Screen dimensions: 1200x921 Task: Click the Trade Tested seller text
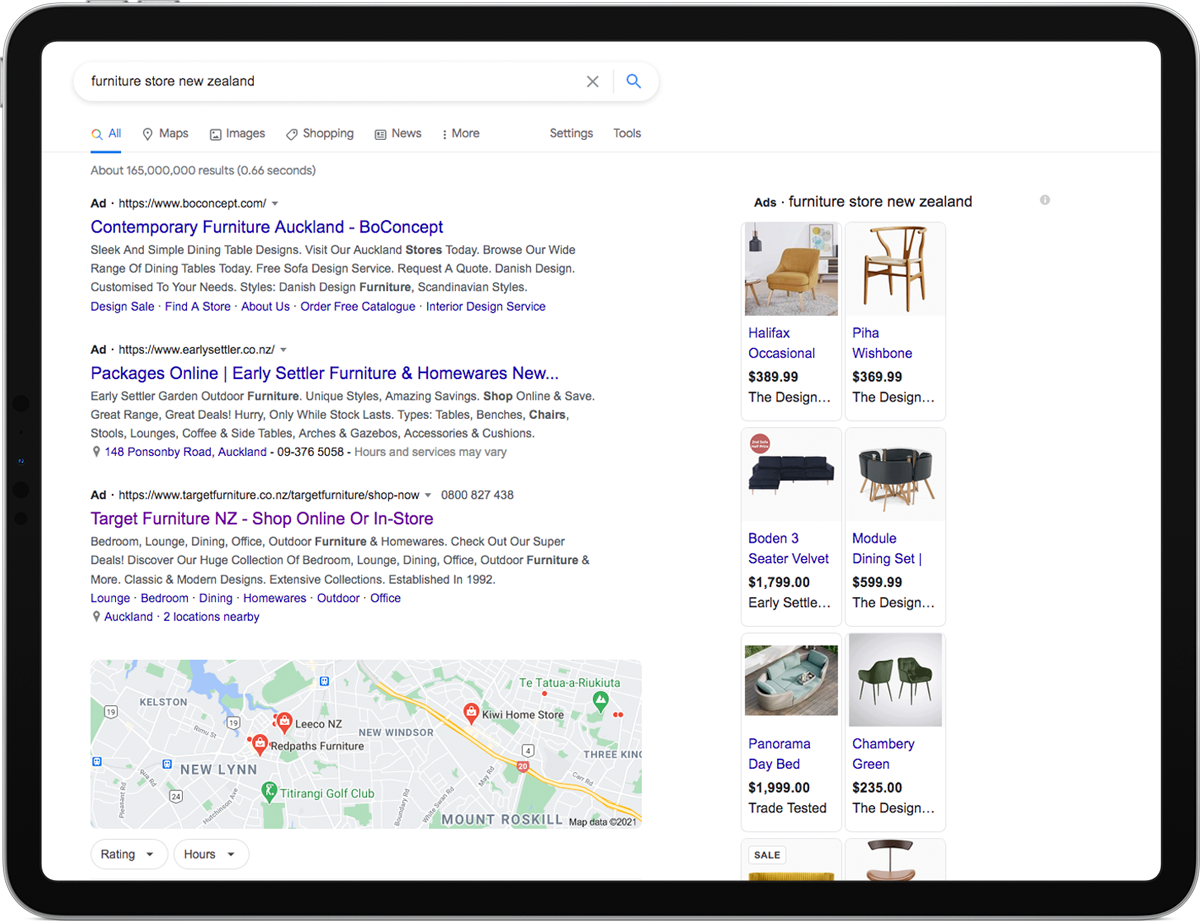[788, 808]
